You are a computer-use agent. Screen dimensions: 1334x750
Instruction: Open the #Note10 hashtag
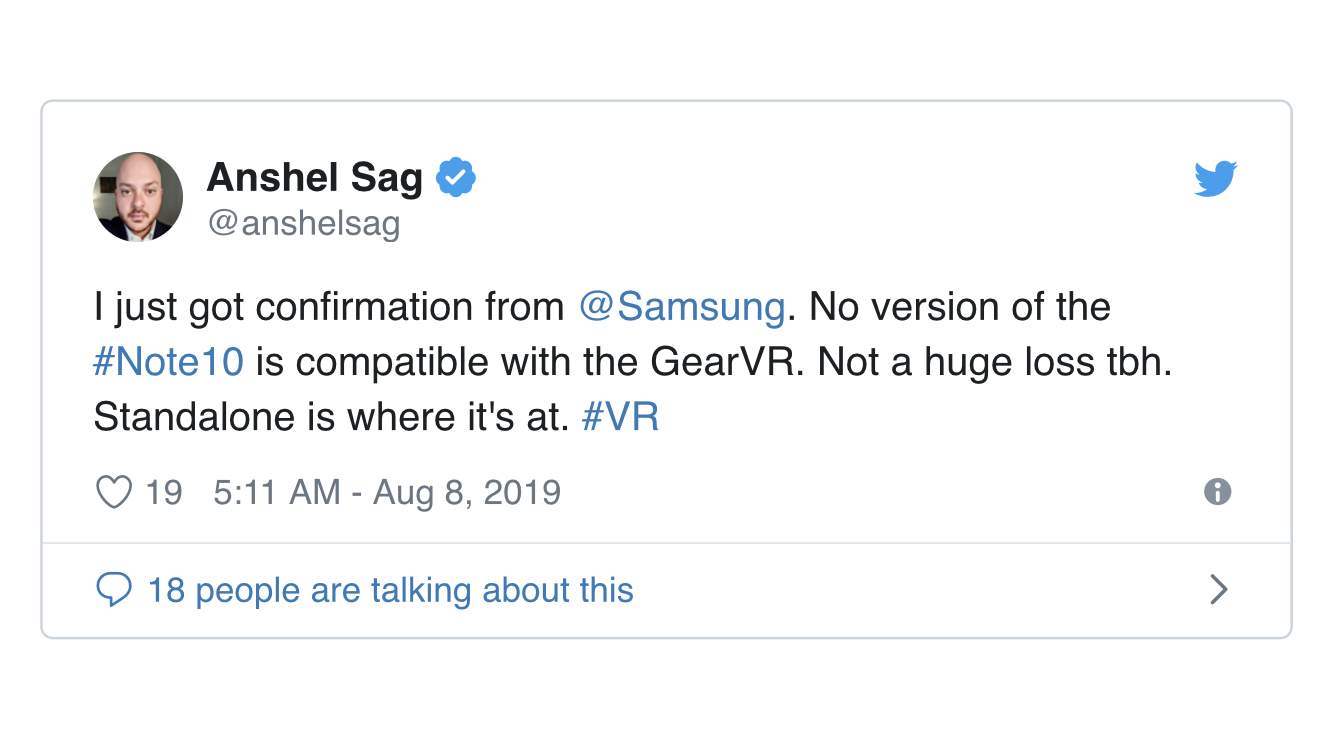point(169,361)
